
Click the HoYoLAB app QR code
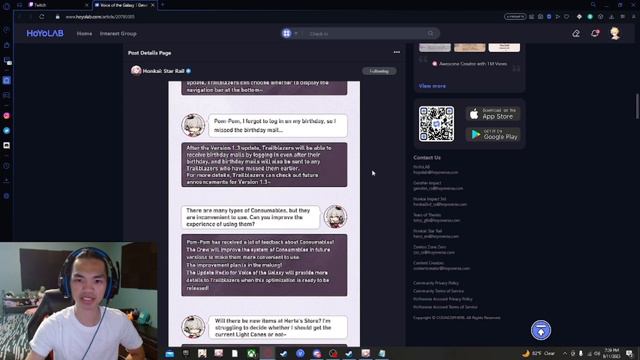(x=436, y=124)
